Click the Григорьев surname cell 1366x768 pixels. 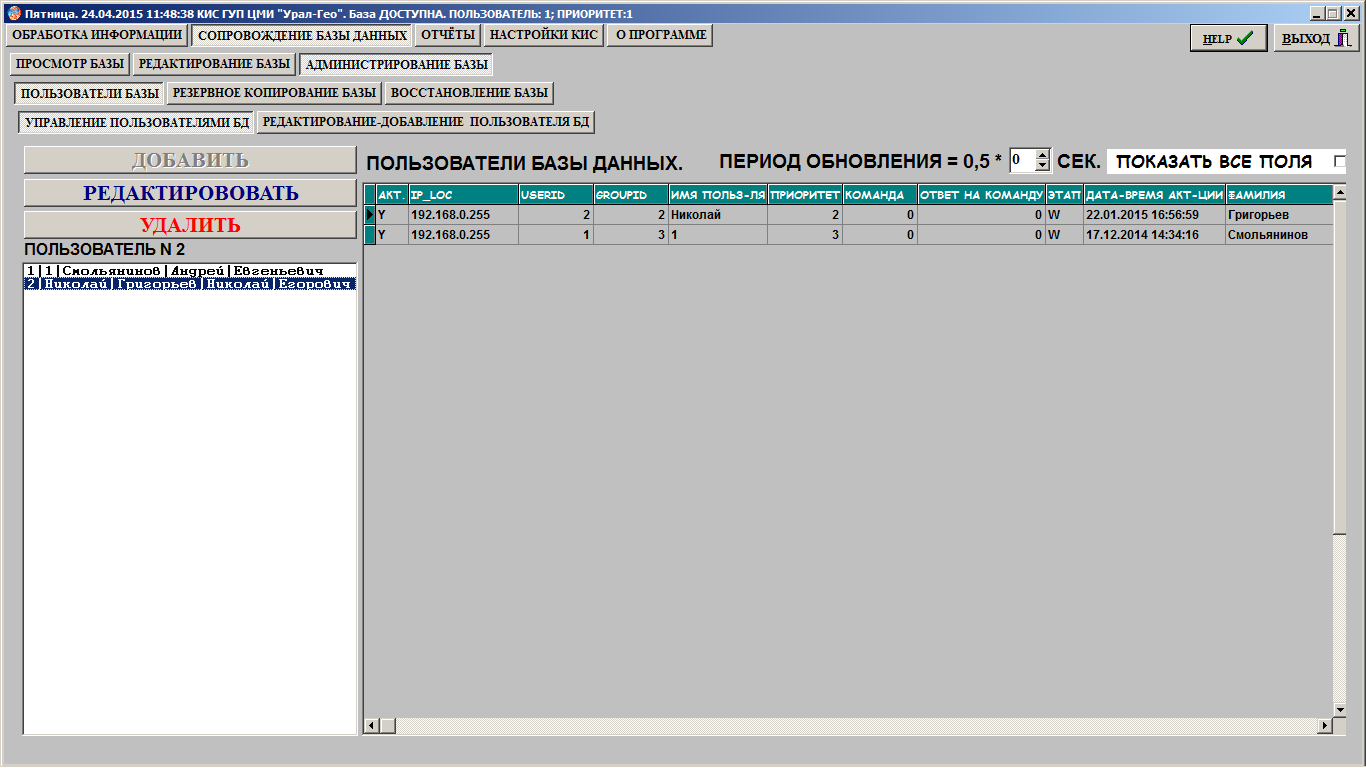coord(1279,215)
